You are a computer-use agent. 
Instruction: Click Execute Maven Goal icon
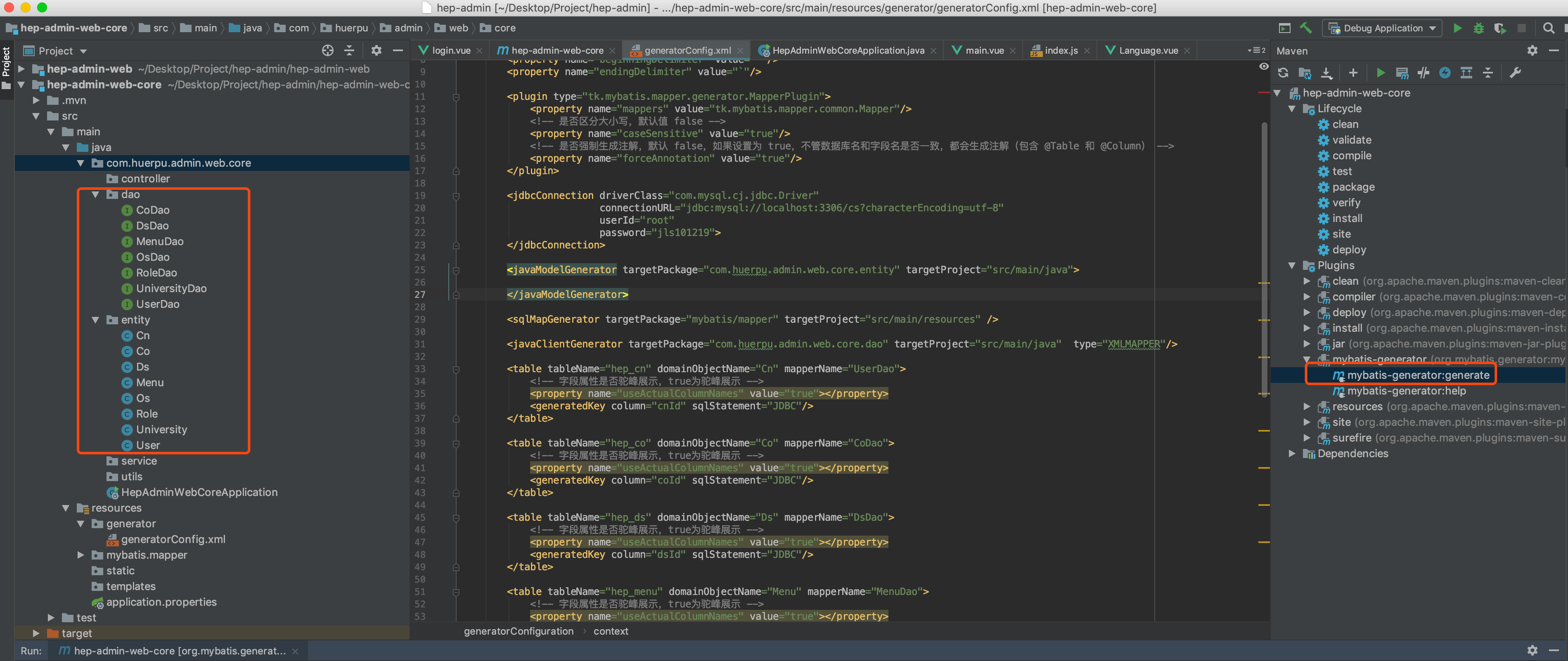click(1402, 73)
